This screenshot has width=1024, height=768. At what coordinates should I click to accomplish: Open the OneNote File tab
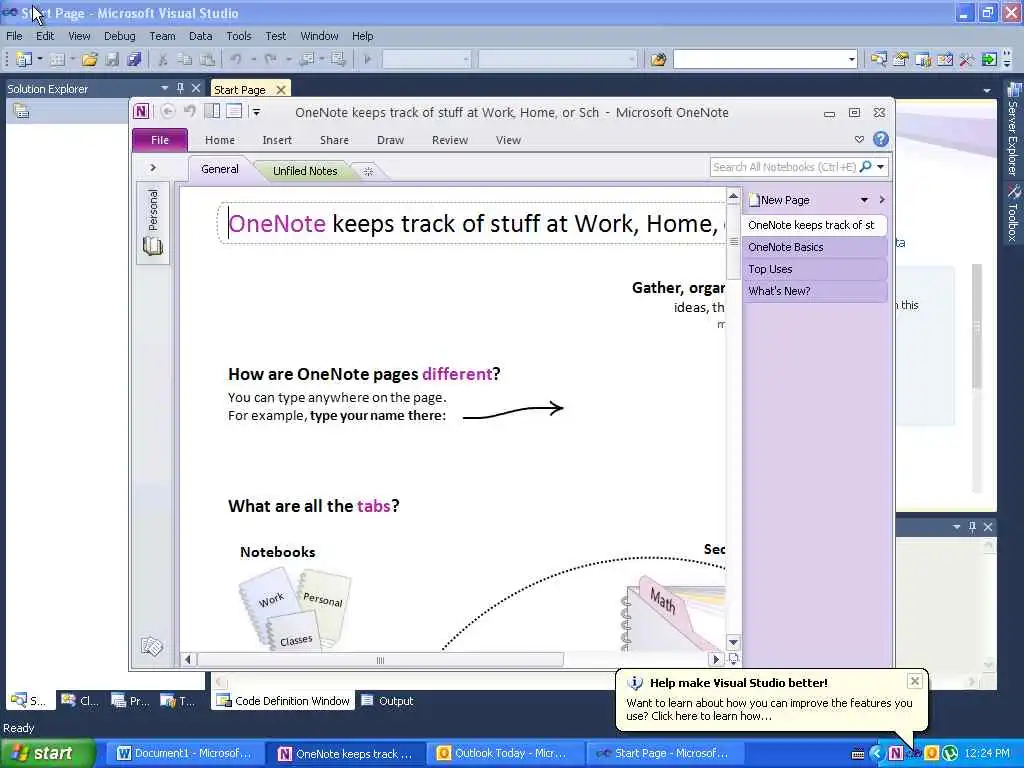click(x=160, y=140)
